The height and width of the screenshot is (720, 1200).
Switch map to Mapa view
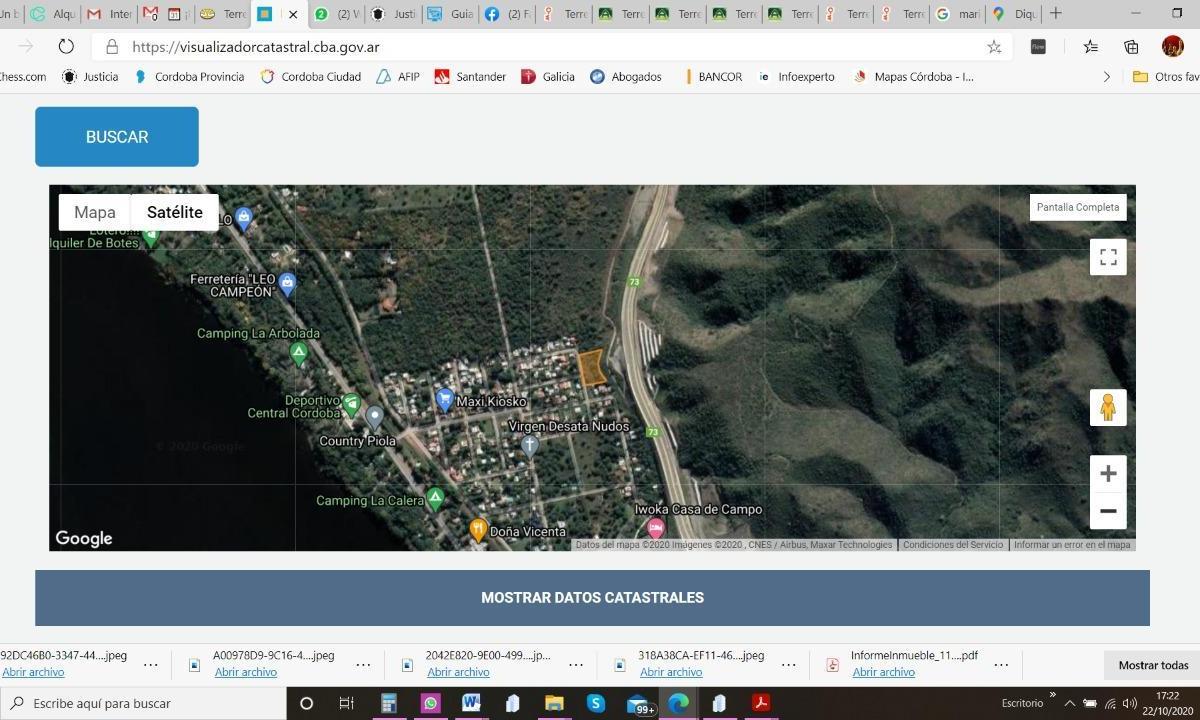tap(95, 212)
